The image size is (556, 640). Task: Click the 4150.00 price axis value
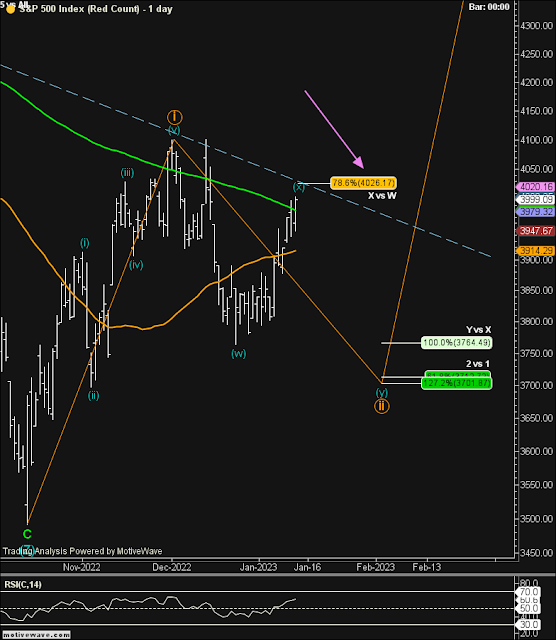(x=536, y=111)
